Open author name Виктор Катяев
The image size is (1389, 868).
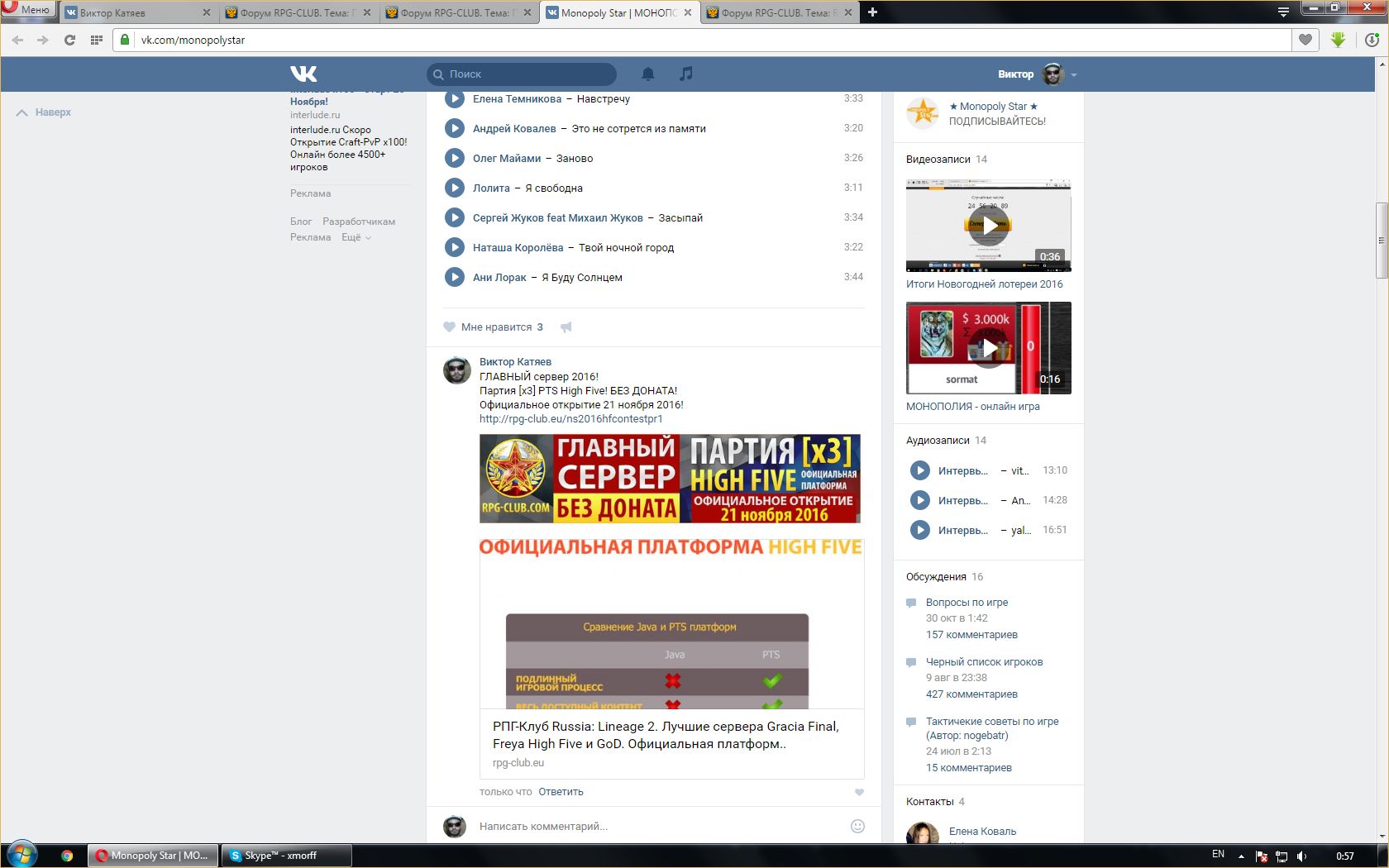pos(515,362)
